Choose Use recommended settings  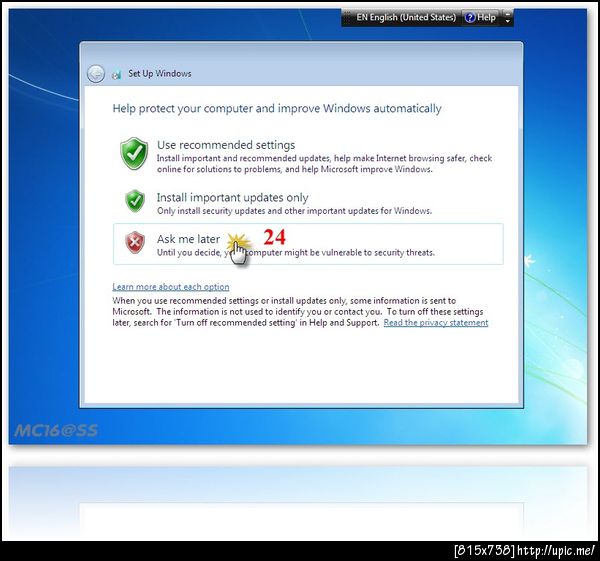(x=226, y=145)
